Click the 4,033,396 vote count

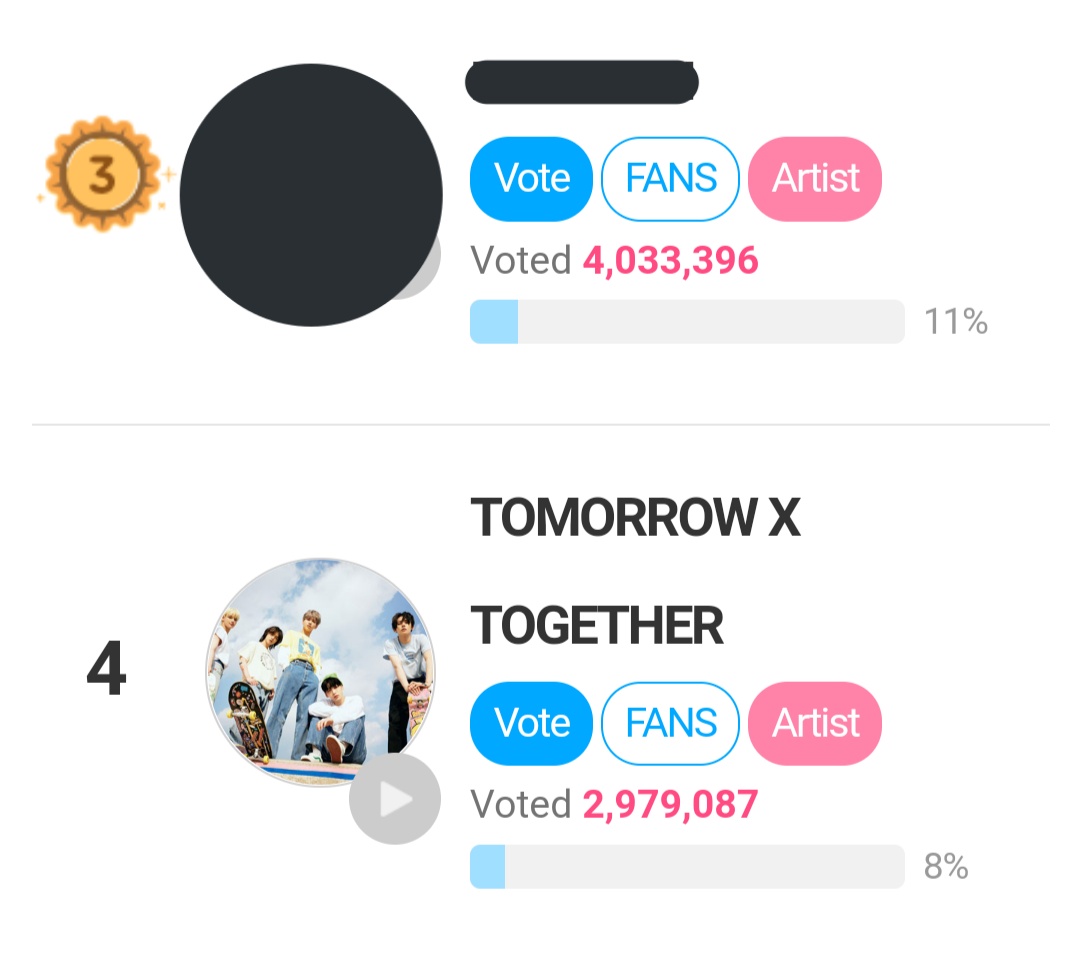[670, 260]
